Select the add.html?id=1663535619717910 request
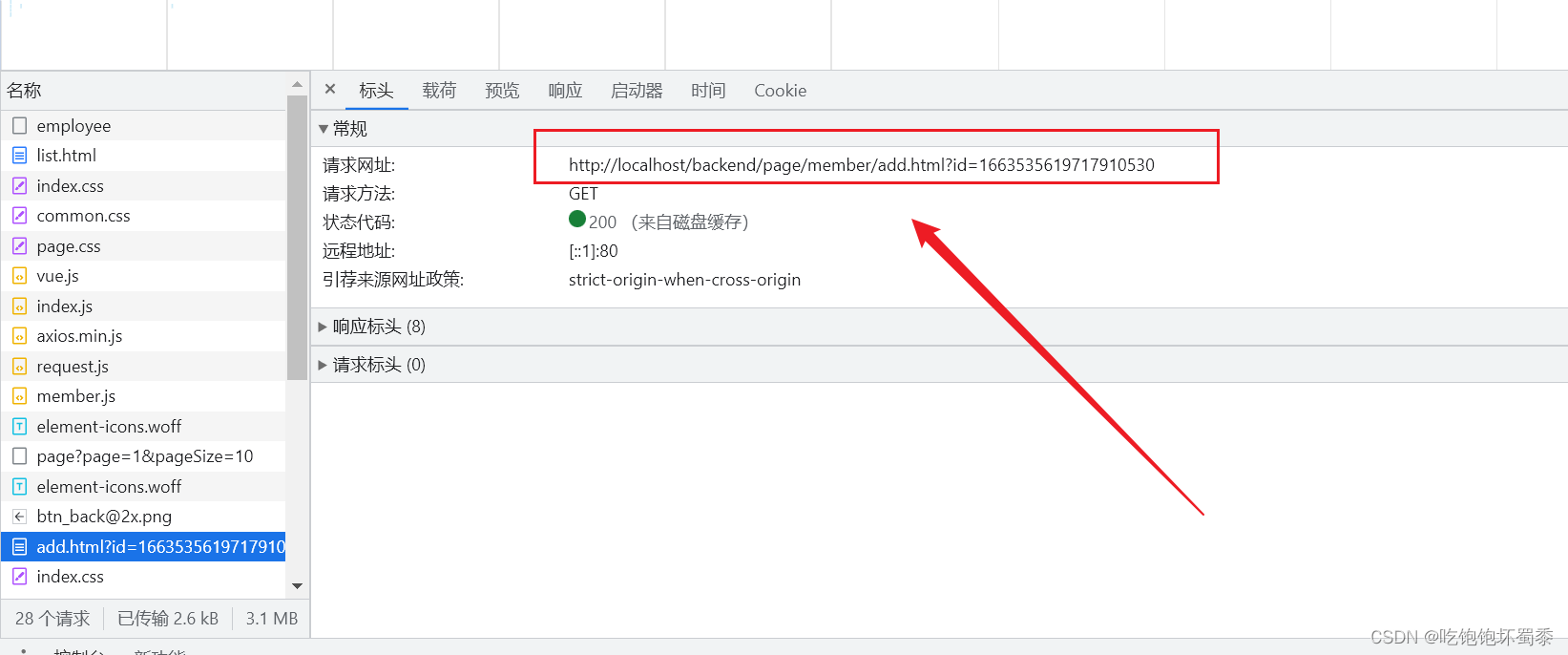 click(143, 546)
